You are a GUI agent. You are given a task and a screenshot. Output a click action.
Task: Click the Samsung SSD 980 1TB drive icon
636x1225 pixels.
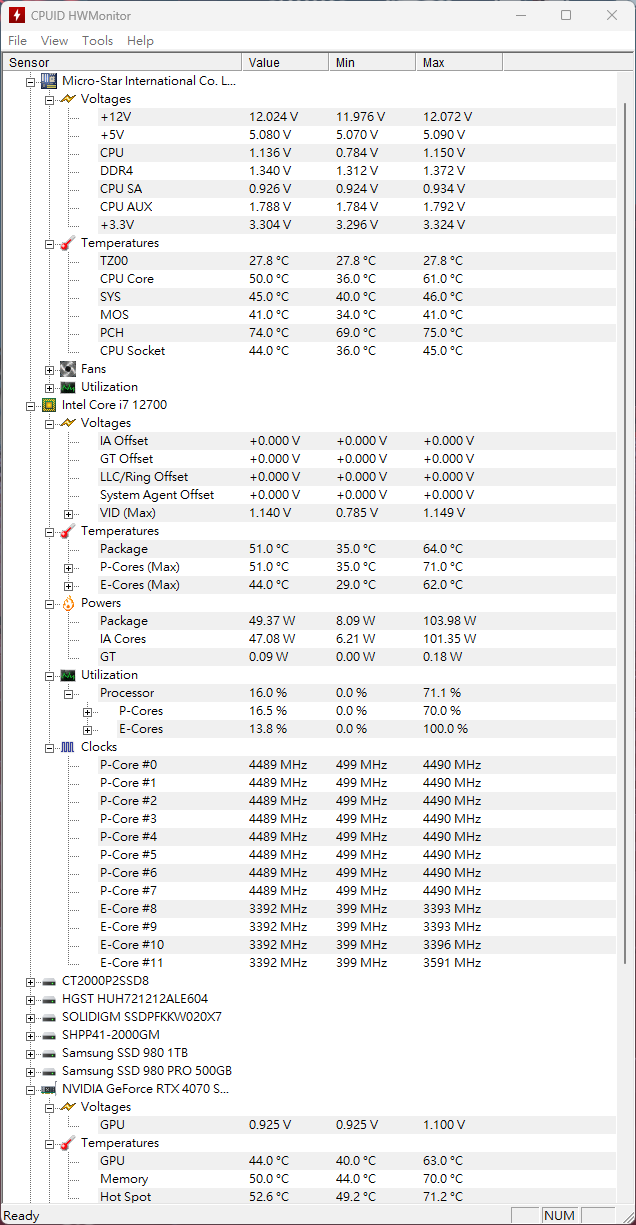coord(48,1053)
